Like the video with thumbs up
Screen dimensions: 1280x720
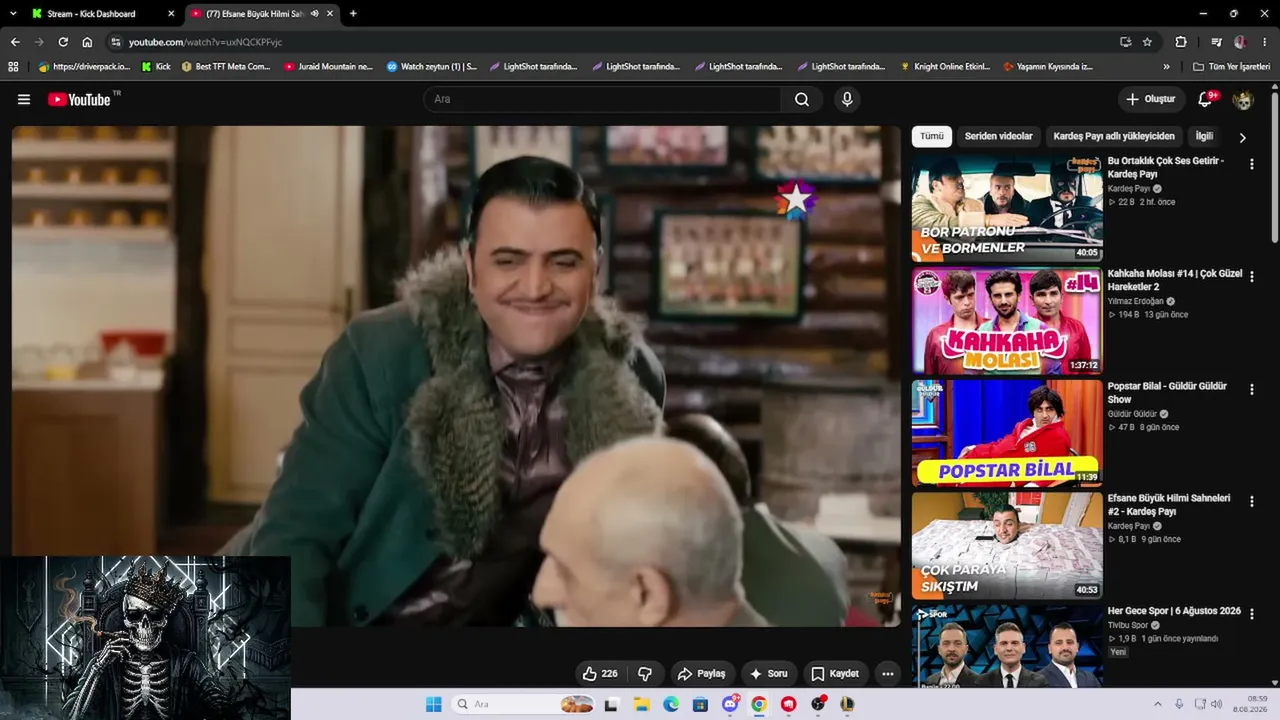click(599, 674)
